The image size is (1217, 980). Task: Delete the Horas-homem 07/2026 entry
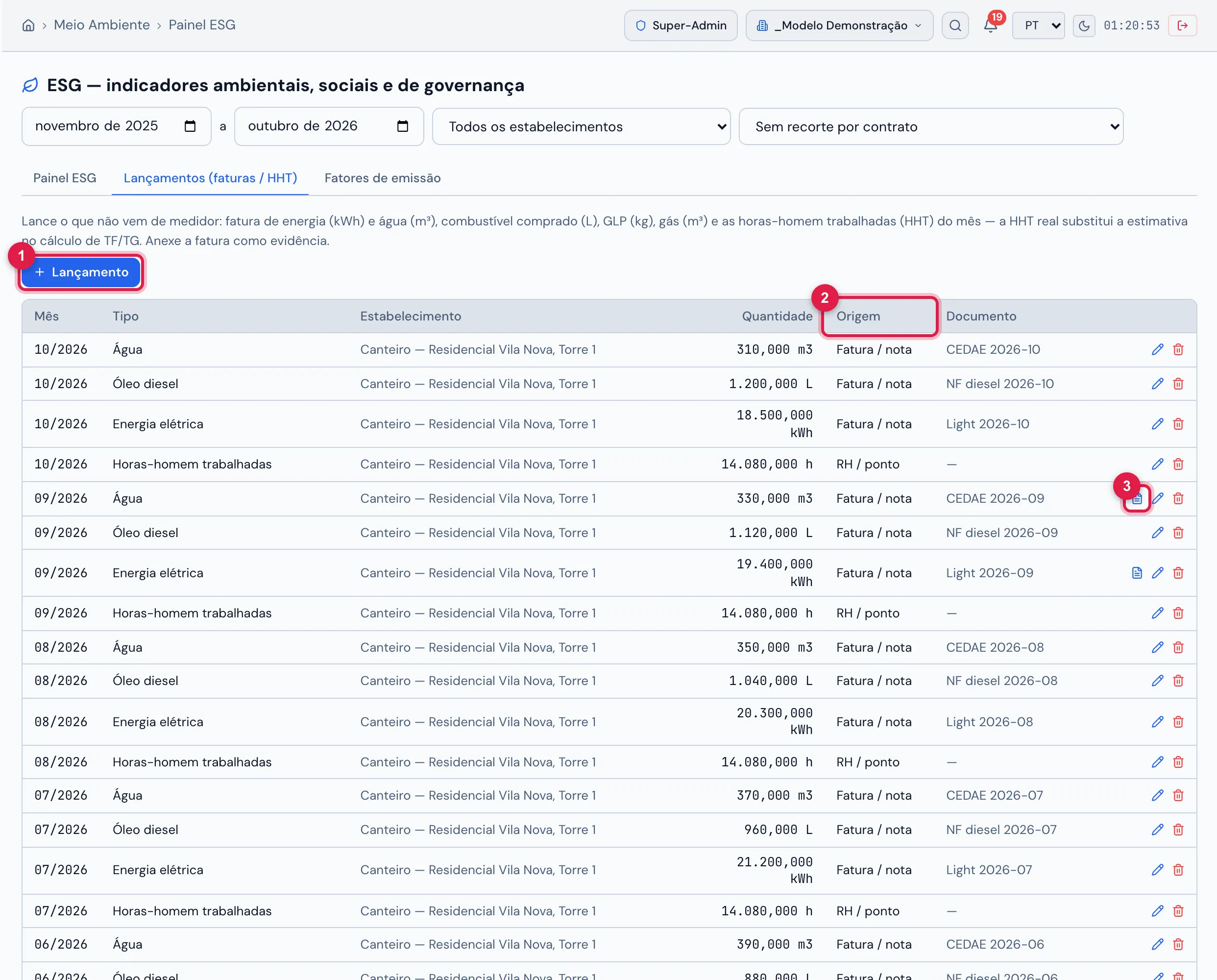[1178, 911]
